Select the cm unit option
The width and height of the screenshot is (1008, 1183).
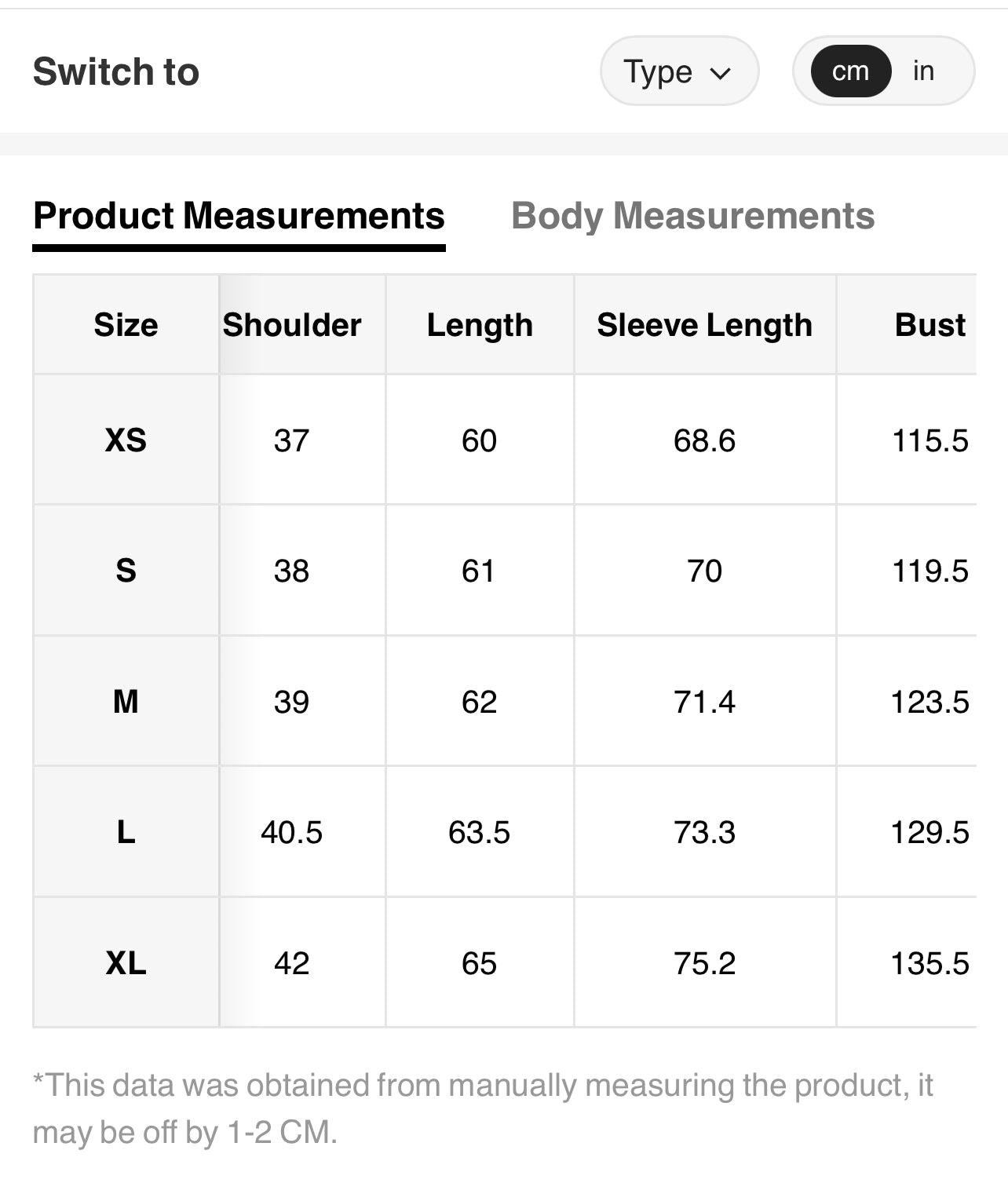click(850, 71)
